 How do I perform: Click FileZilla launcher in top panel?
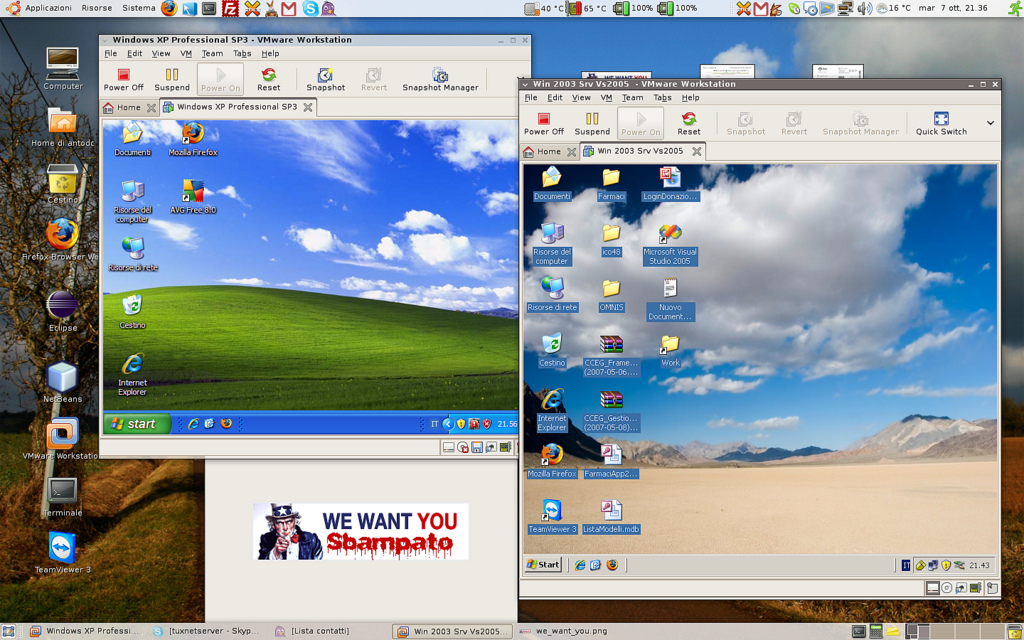(x=230, y=8)
